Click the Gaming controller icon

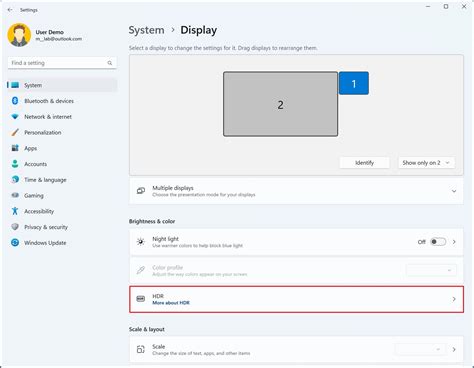[x=15, y=195]
